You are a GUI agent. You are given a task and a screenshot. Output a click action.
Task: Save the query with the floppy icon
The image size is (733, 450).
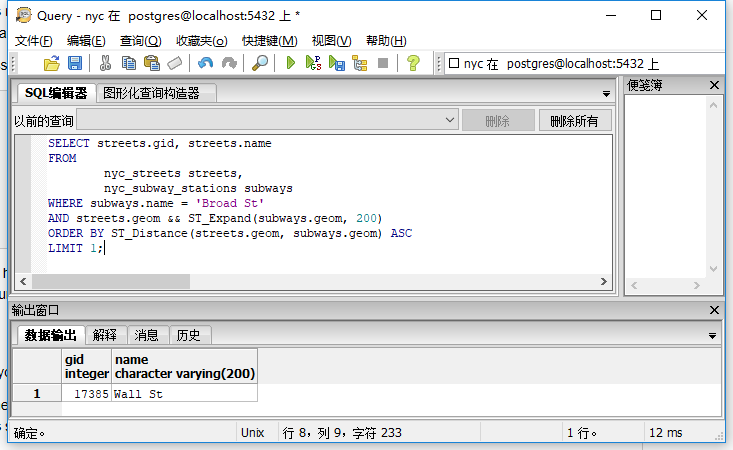[x=75, y=63]
